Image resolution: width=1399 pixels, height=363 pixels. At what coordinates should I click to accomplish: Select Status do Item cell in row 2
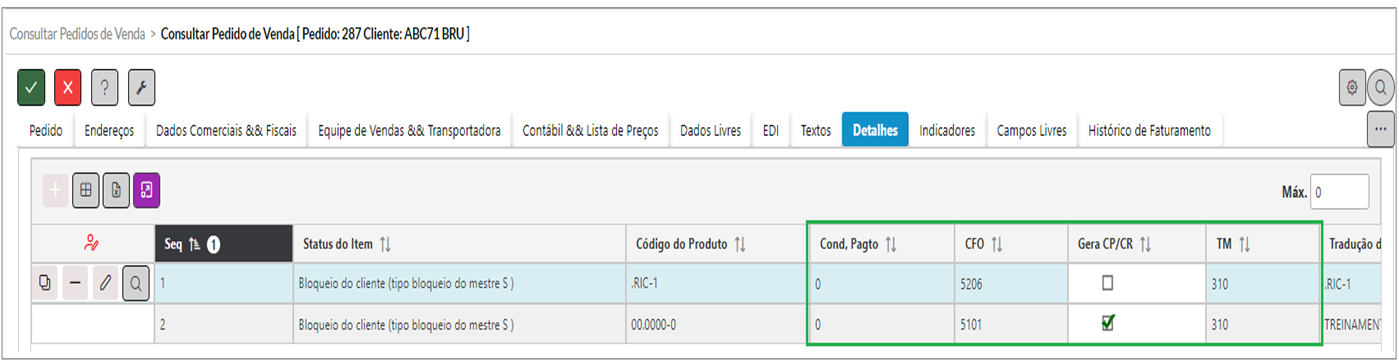459,323
